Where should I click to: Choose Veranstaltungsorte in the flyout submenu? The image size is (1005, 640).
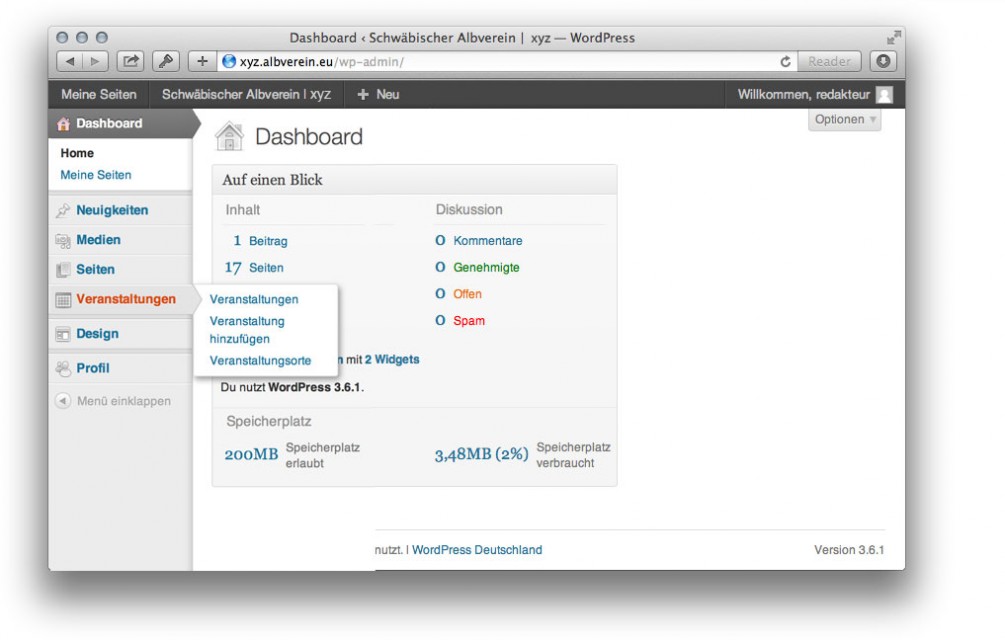(260, 361)
